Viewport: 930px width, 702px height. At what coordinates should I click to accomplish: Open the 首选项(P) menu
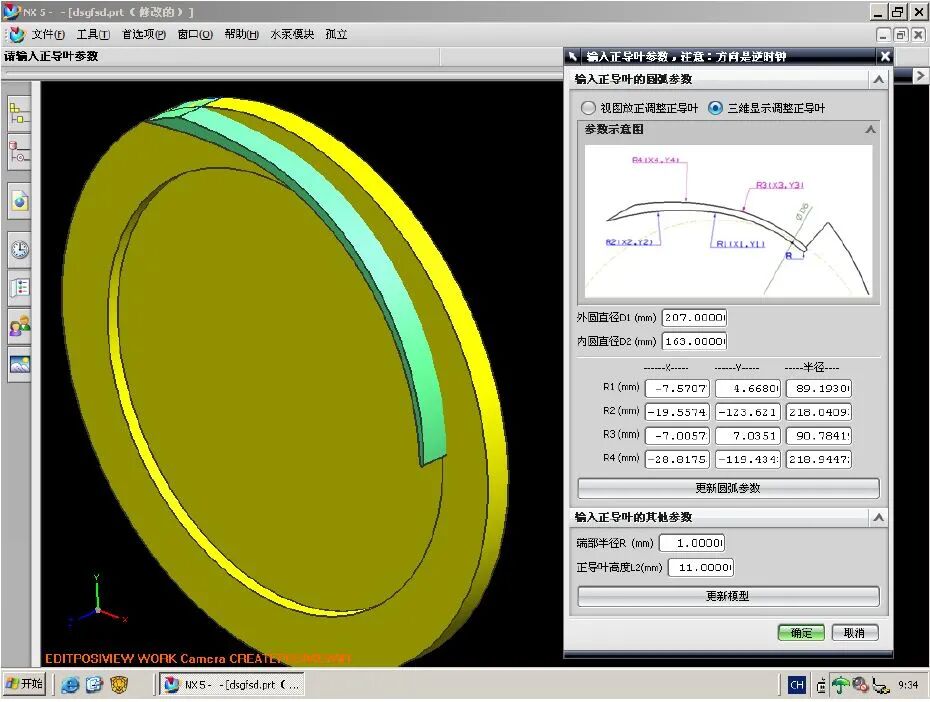(144, 34)
